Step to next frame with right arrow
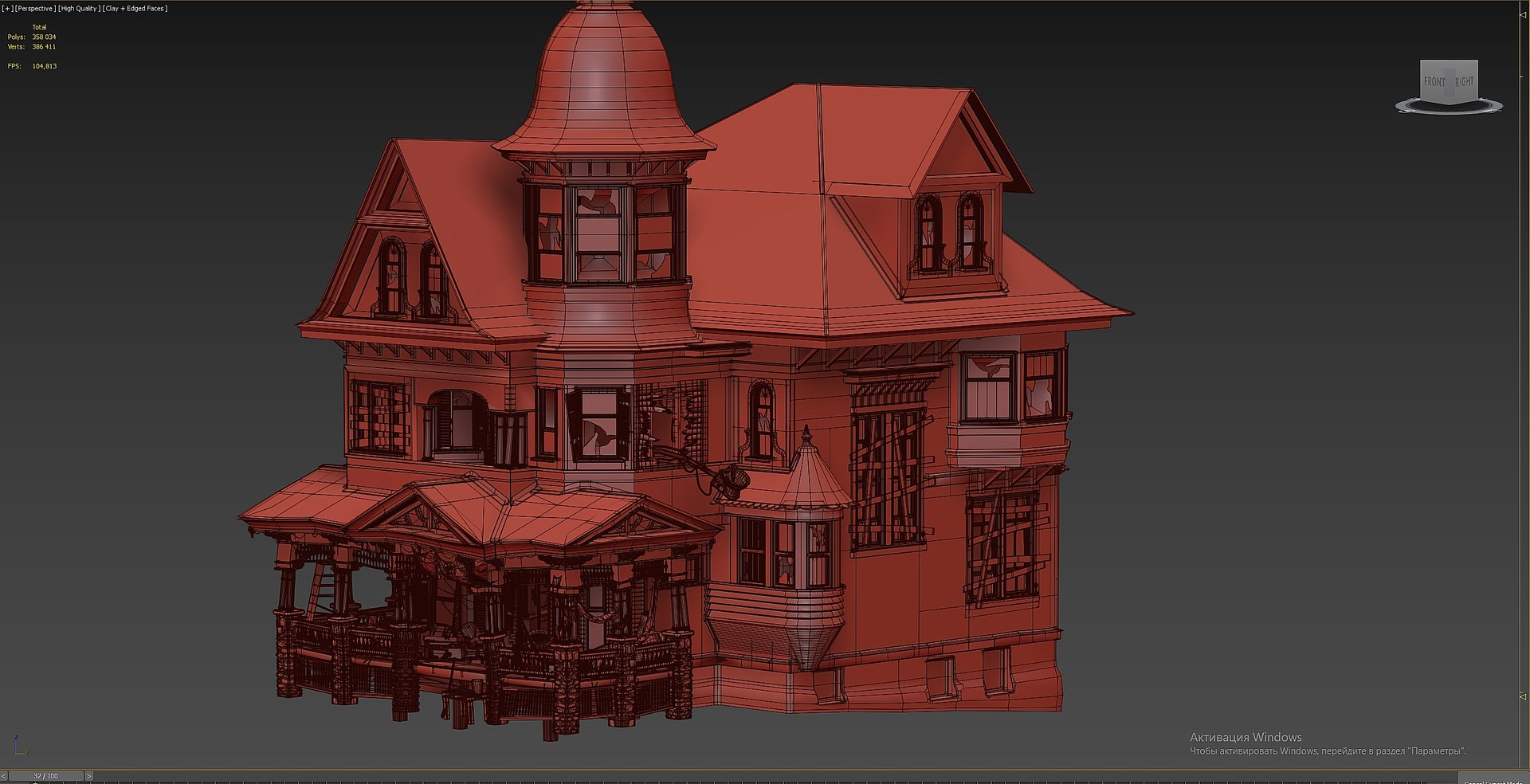 pos(88,776)
